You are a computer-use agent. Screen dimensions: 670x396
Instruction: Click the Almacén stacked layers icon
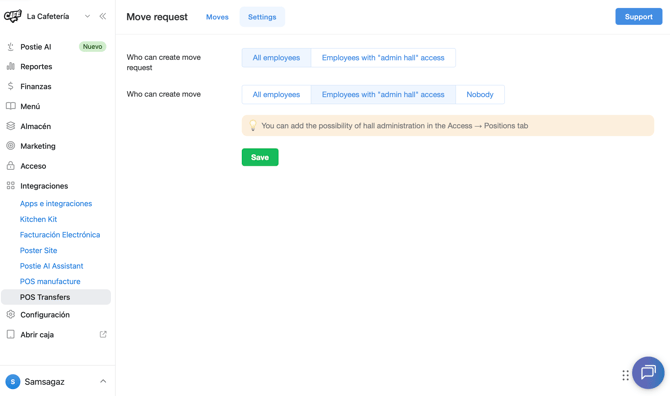click(x=11, y=126)
